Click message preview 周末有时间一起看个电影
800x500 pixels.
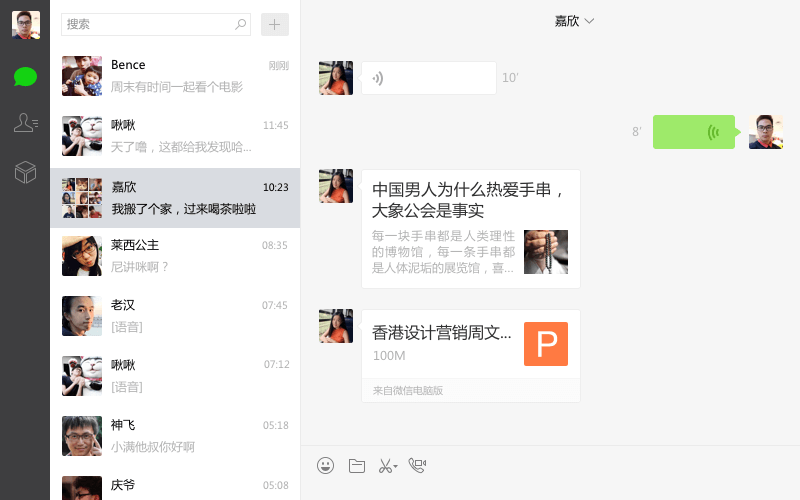(177, 87)
